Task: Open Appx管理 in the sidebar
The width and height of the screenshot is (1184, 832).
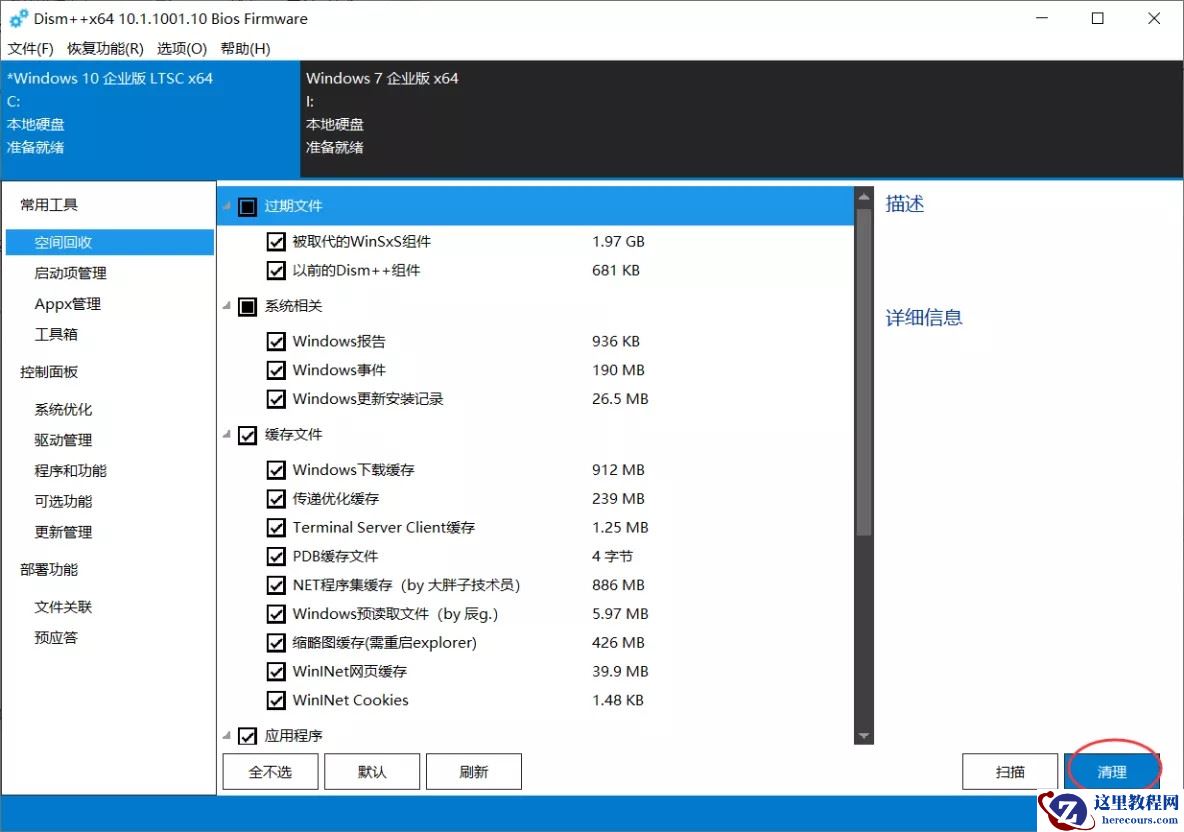Action: click(66, 303)
